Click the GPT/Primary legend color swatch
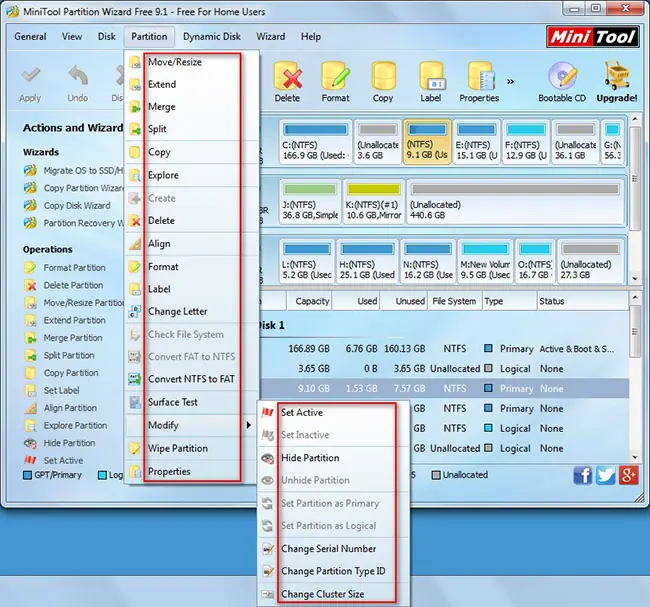This screenshot has width=650, height=607. point(27,475)
